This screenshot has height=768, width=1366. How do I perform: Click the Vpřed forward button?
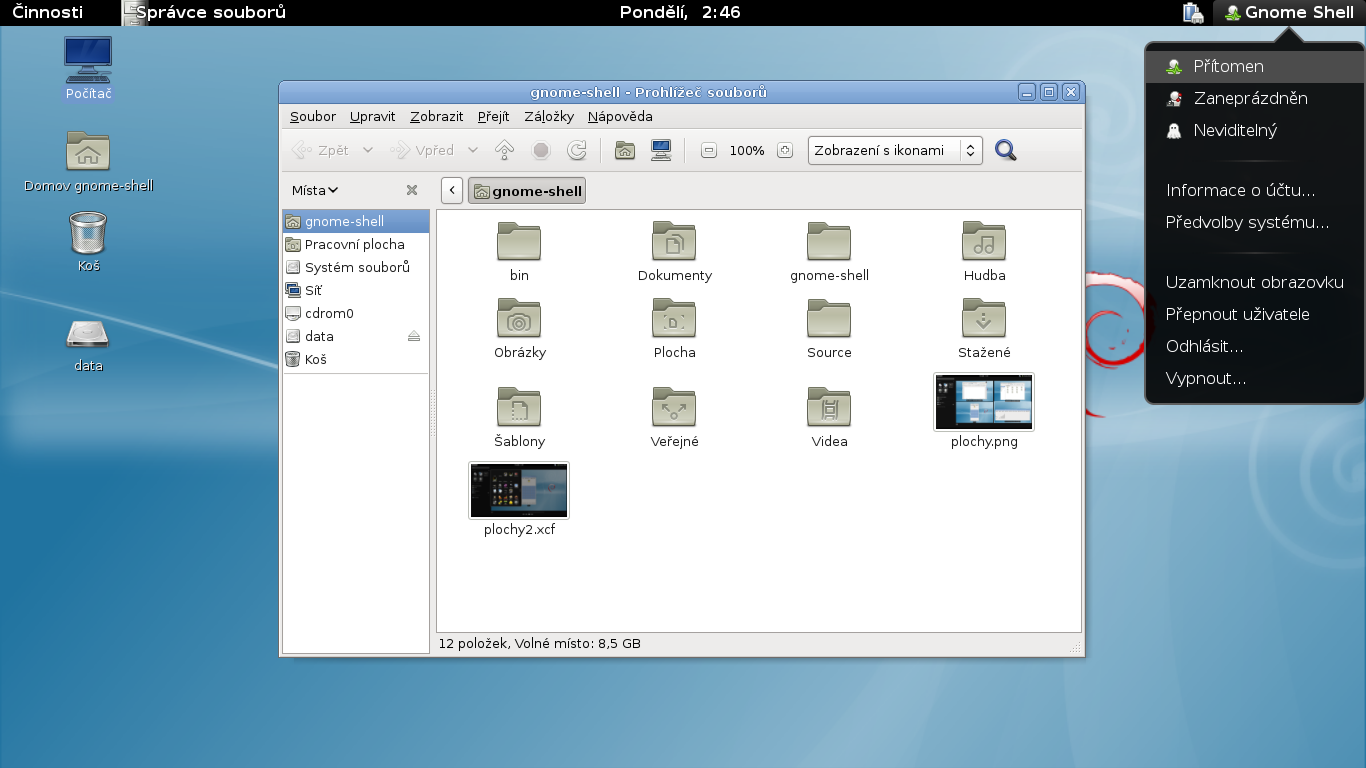pyautogui.click(x=421, y=150)
